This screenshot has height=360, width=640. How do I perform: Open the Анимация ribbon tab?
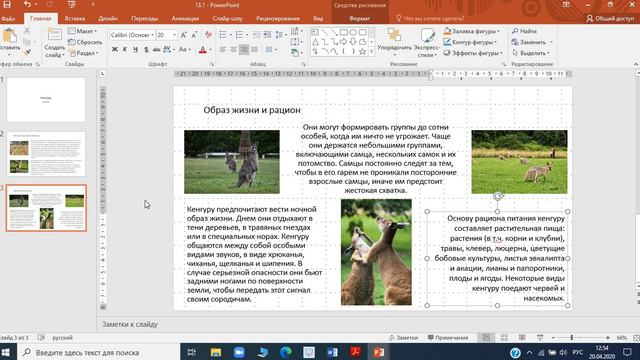185,18
